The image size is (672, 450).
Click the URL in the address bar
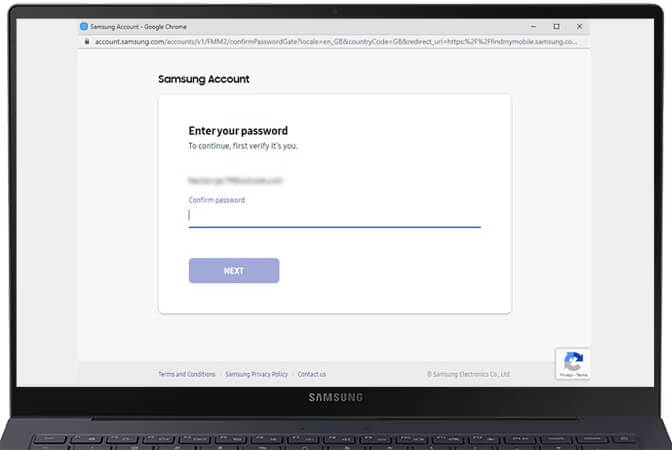(330, 42)
